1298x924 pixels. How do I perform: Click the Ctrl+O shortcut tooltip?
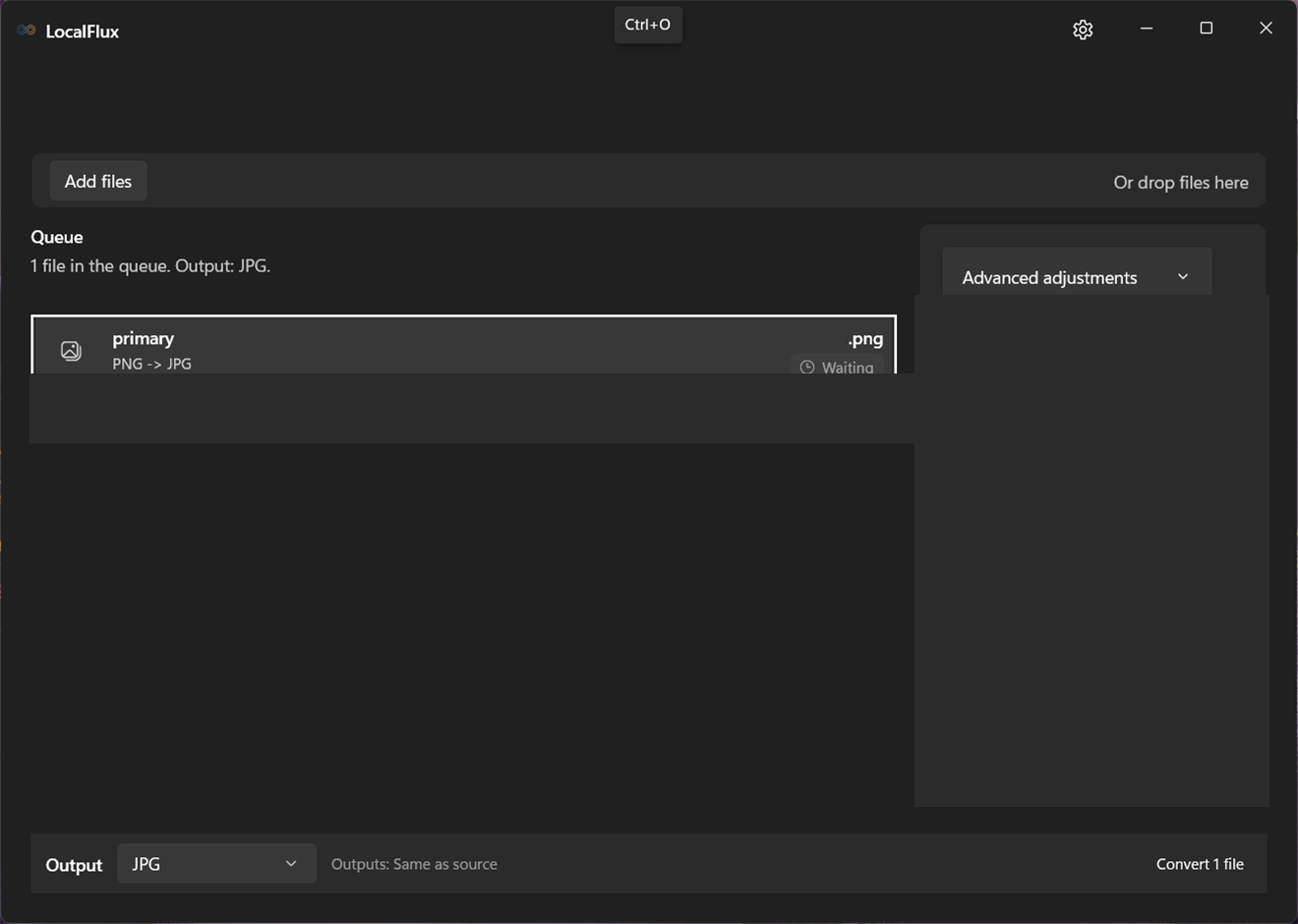coord(648,25)
